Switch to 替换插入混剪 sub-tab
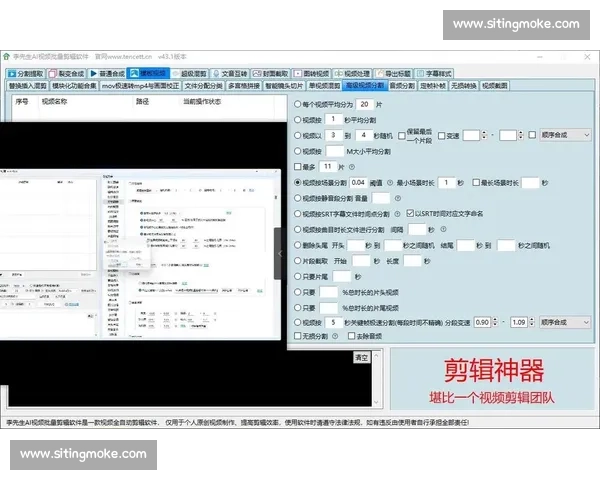Image resolution: width=600 pixels, height=480 pixels. pos(28,86)
